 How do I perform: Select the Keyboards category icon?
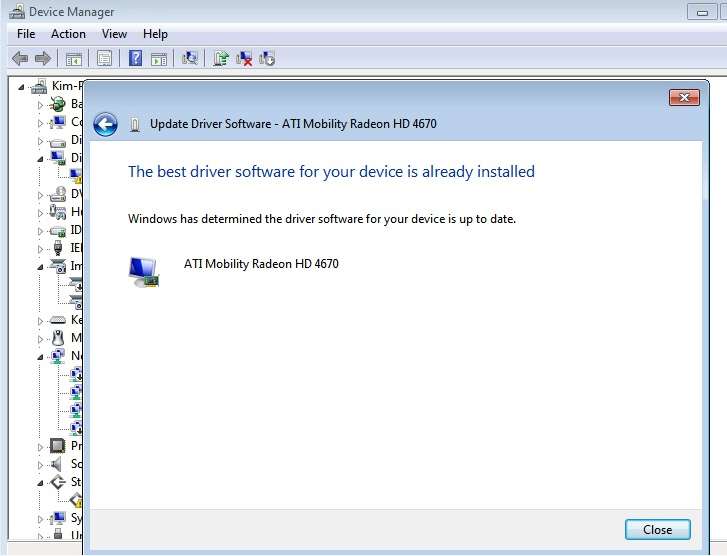coord(57,320)
